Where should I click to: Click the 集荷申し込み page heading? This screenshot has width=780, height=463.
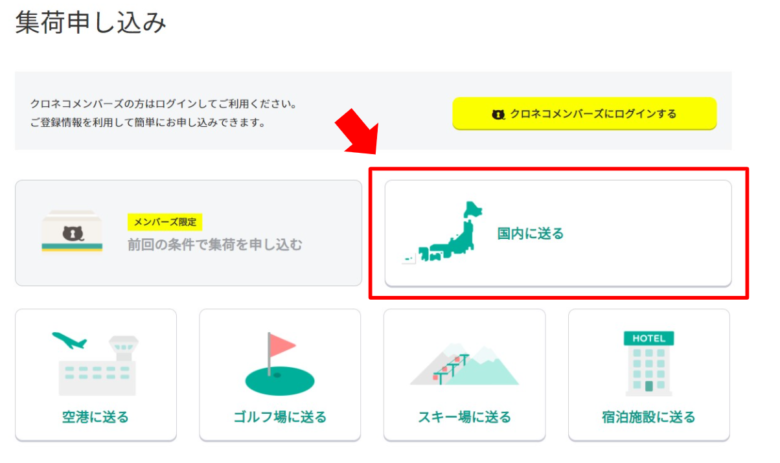click(91, 23)
